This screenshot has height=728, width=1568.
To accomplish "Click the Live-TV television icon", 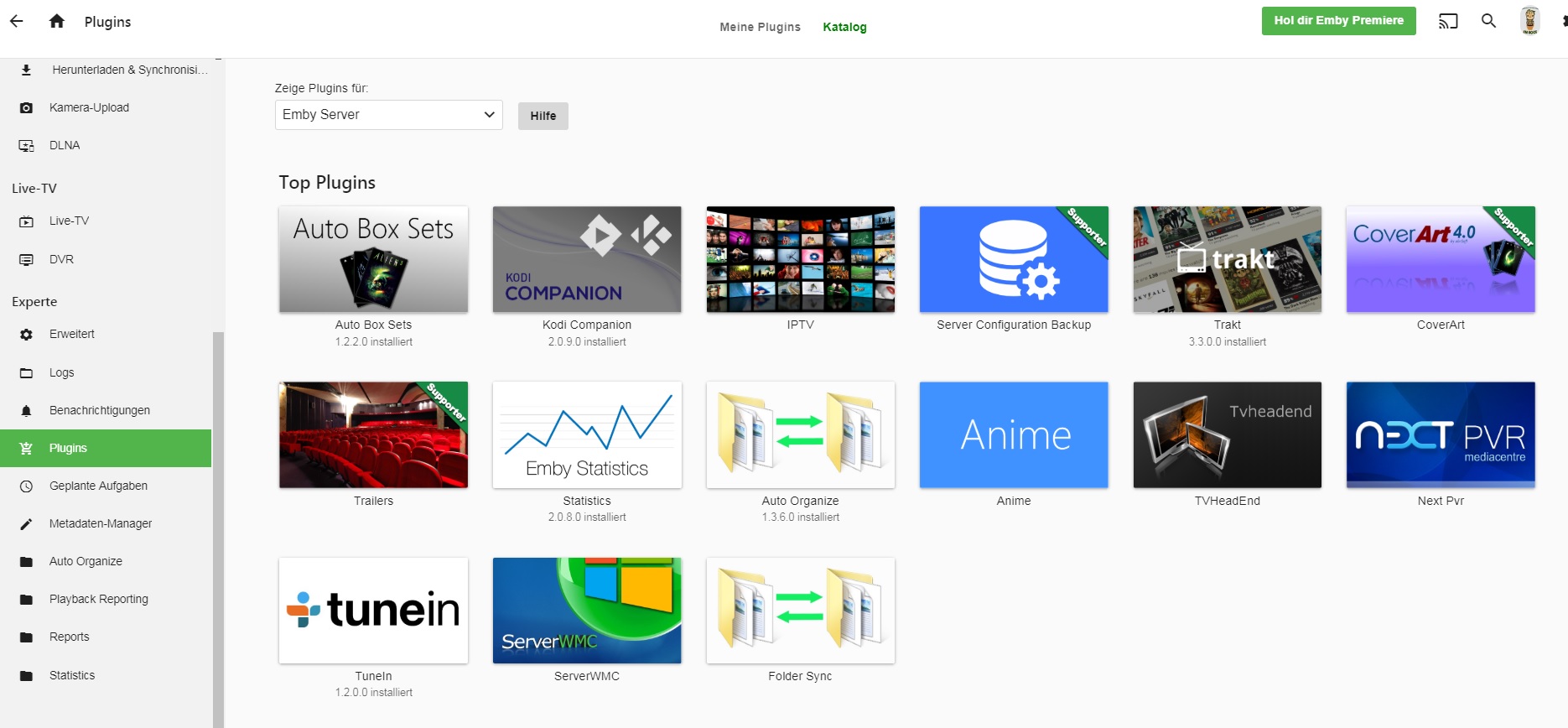I will point(26,221).
